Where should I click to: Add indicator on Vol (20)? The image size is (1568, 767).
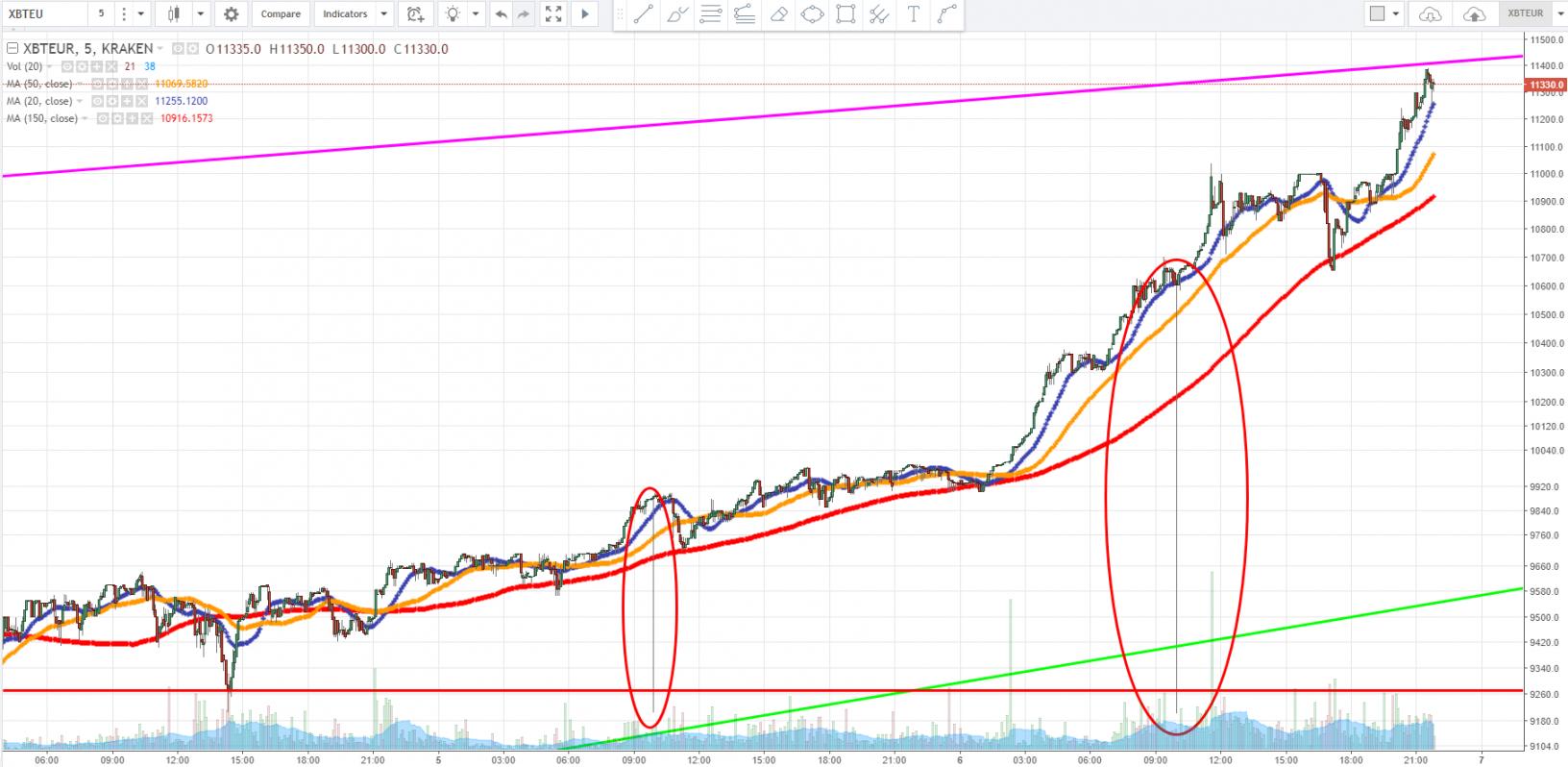pos(96,66)
